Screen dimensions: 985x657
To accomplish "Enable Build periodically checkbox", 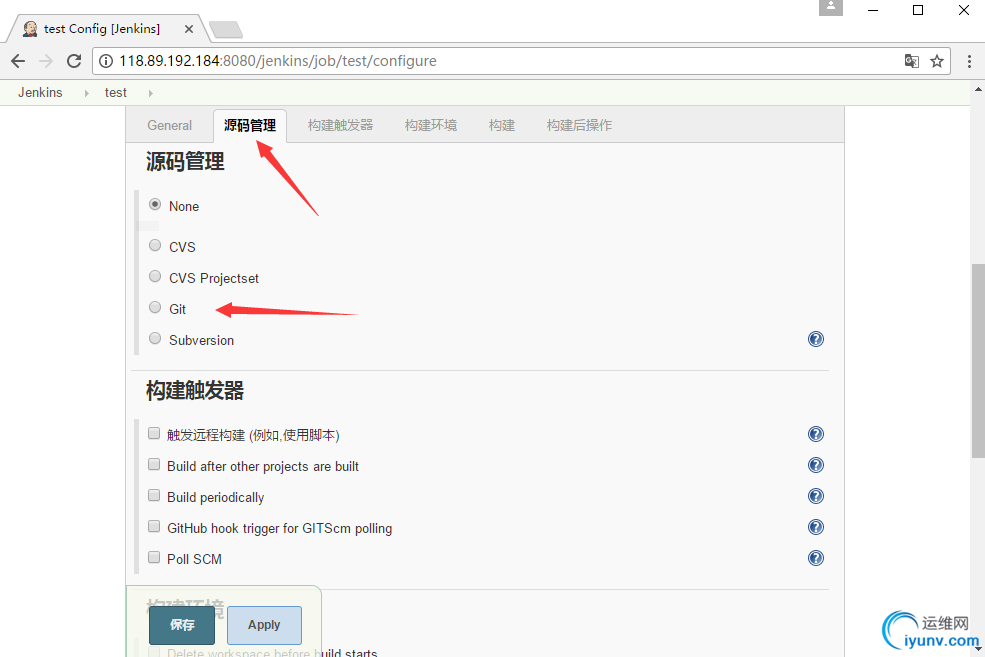I will pos(154,495).
